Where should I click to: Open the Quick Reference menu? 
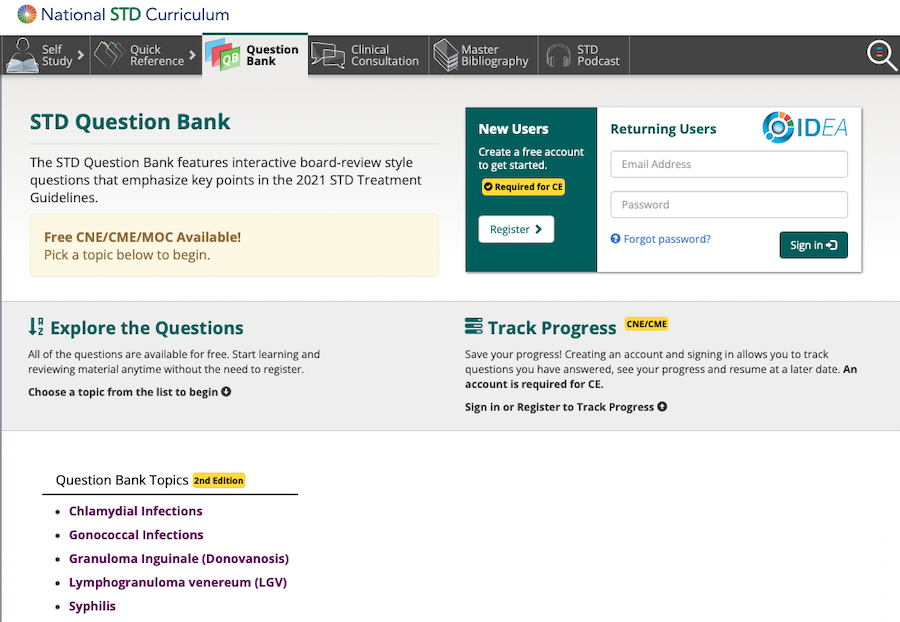coord(146,55)
